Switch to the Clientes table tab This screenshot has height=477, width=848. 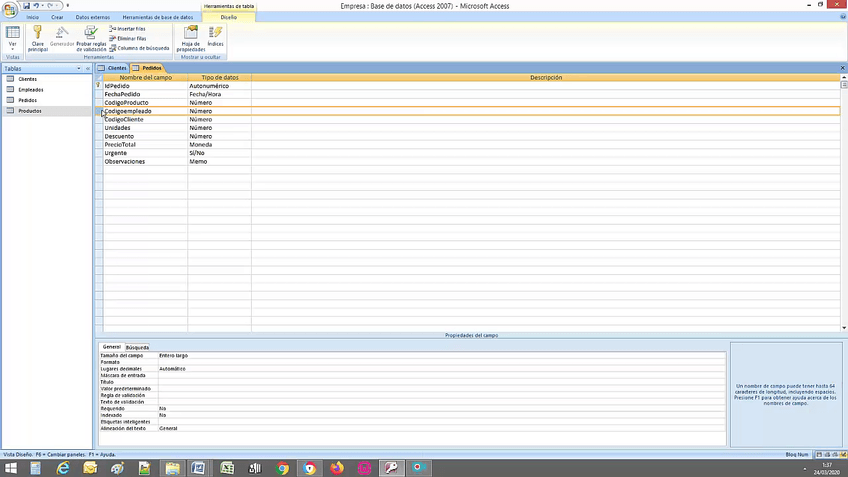(116, 68)
